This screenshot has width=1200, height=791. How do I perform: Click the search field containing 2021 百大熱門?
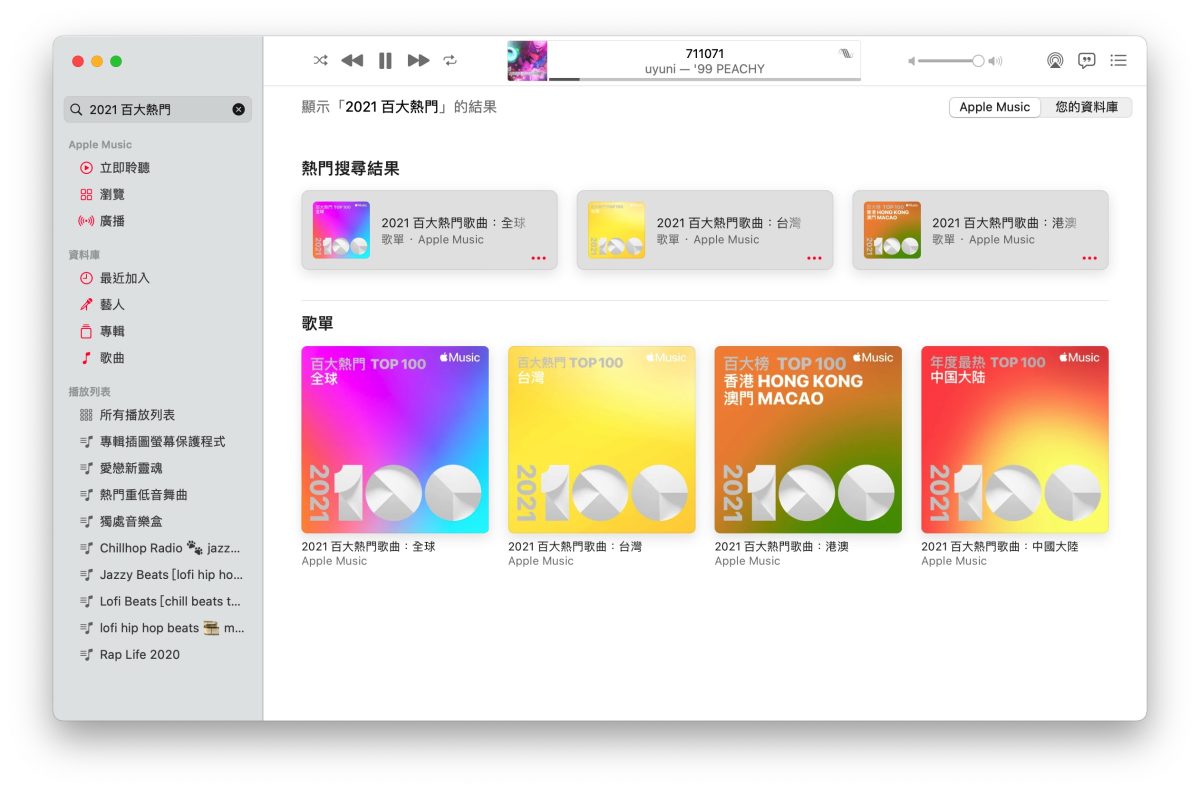158,109
